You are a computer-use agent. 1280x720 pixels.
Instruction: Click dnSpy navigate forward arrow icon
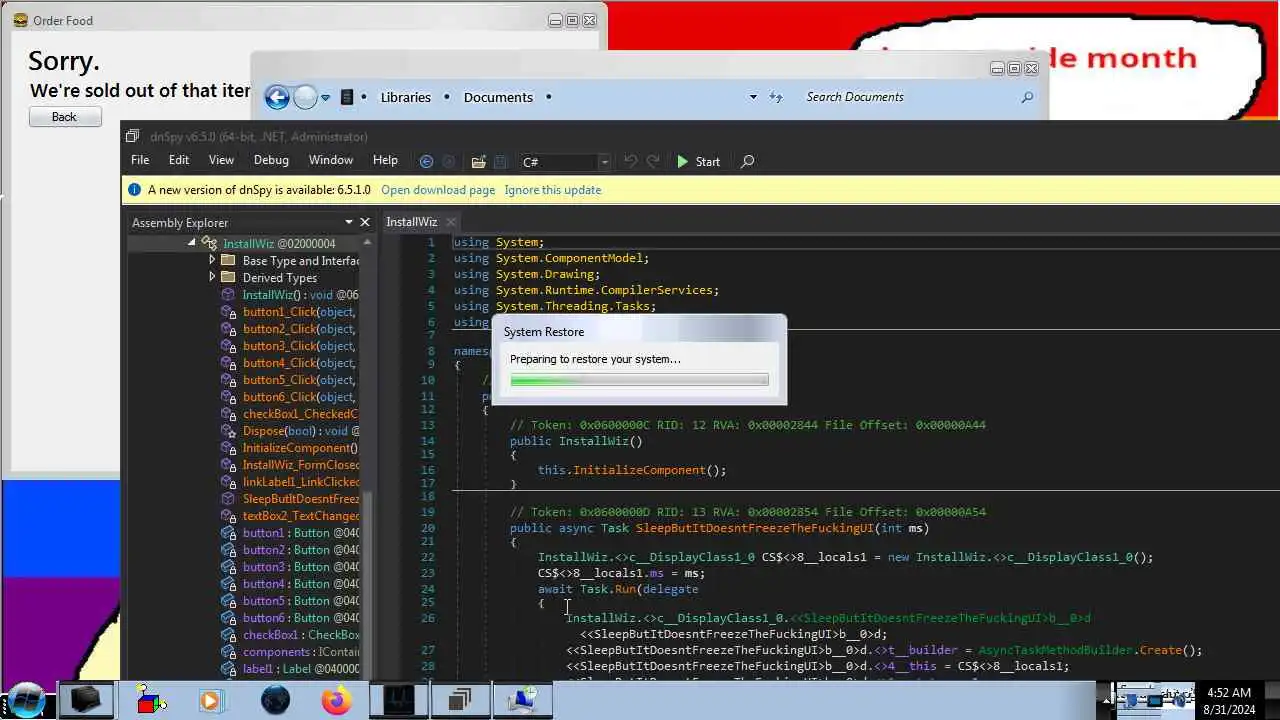[x=449, y=161]
